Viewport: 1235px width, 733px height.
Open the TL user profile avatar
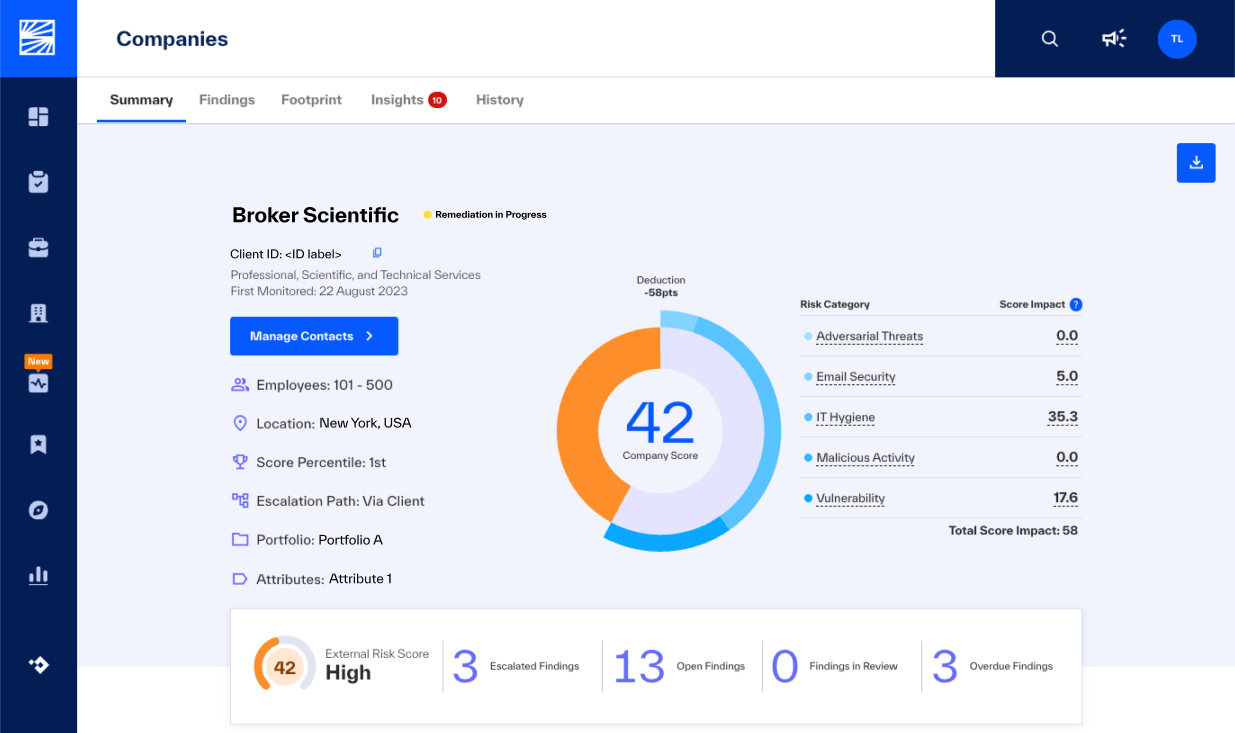(x=1177, y=39)
